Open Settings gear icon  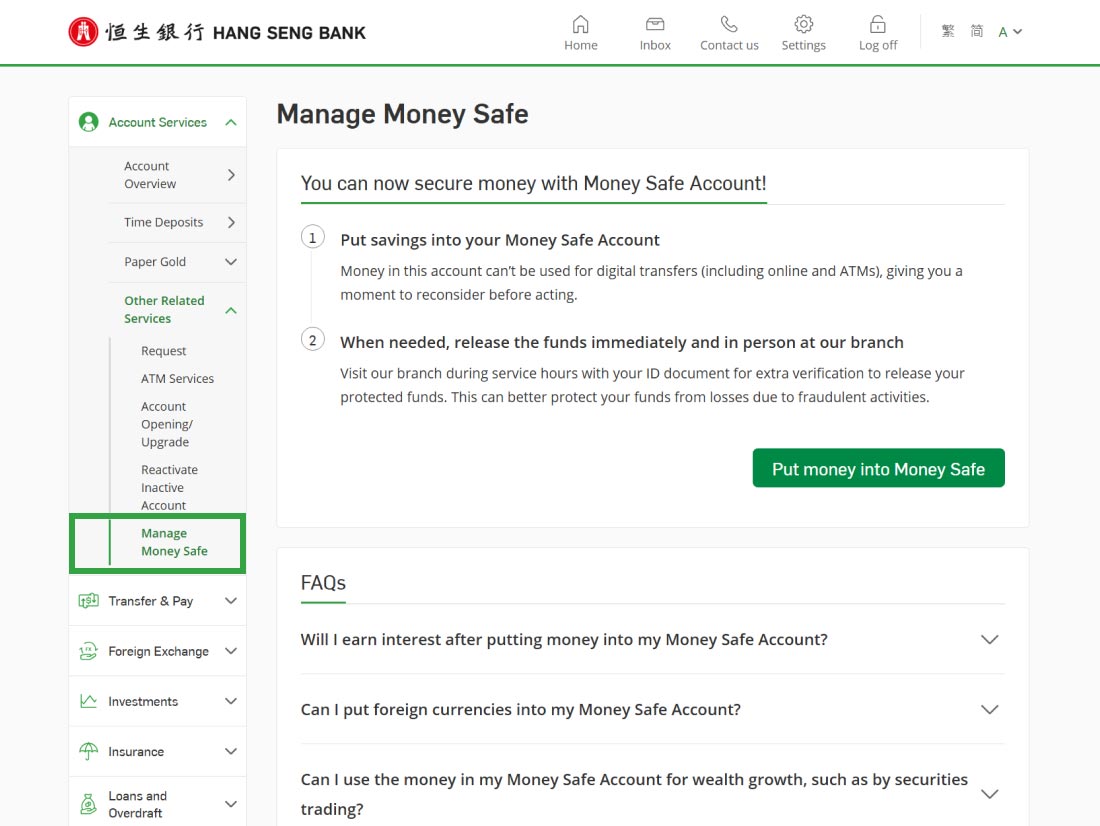(803, 24)
